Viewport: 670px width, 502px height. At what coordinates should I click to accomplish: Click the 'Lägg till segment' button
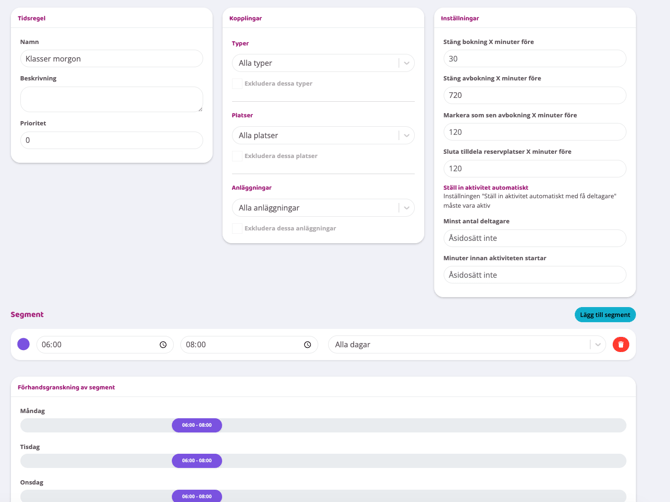(604, 315)
